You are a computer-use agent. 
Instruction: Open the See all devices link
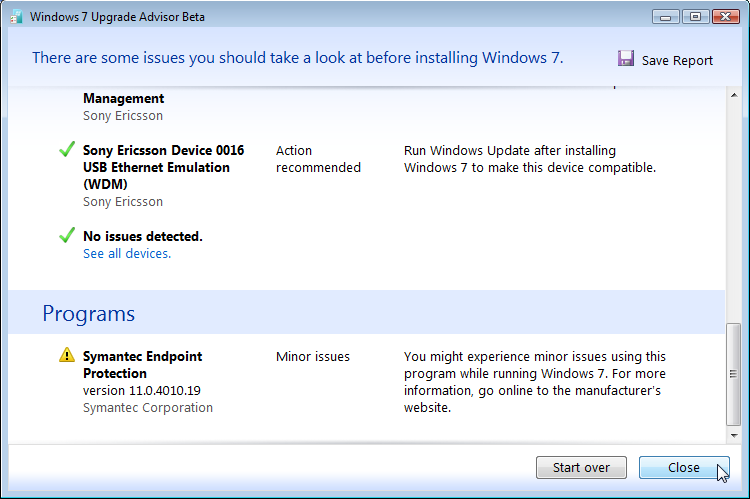(x=127, y=254)
